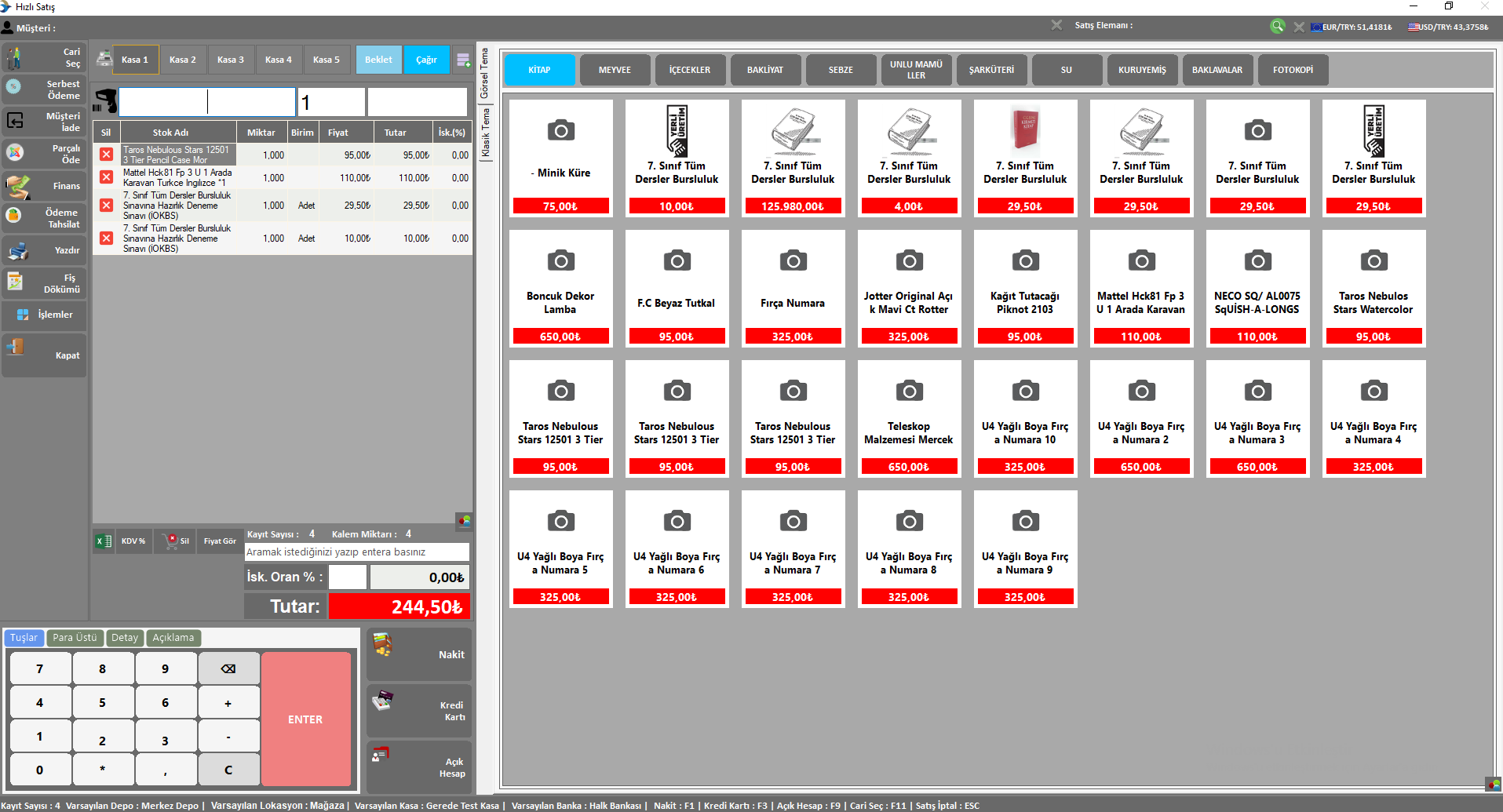
Task: Click the list icon beside the Çağır button
Action: pos(463,60)
